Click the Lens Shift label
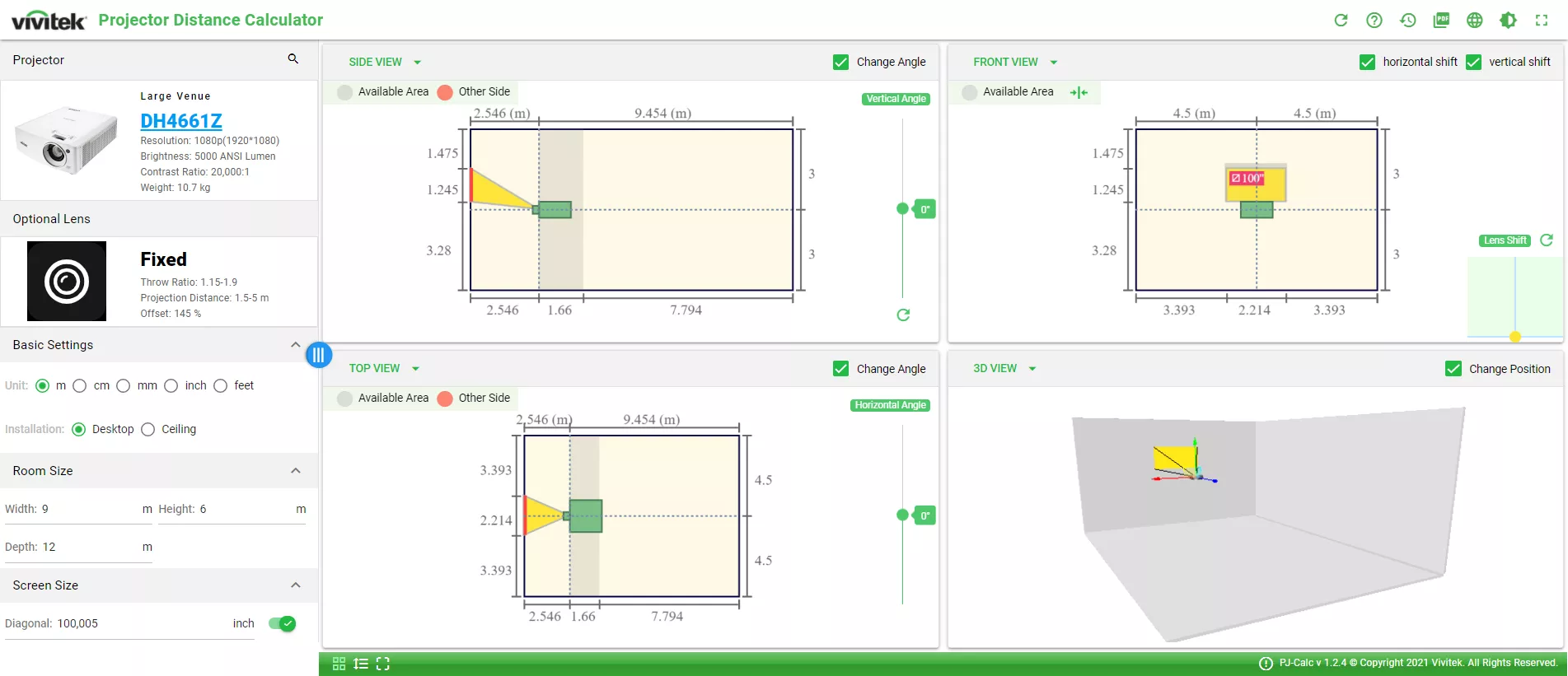The height and width of the screenshot is (676, 1568). (x=1505, y=240)
